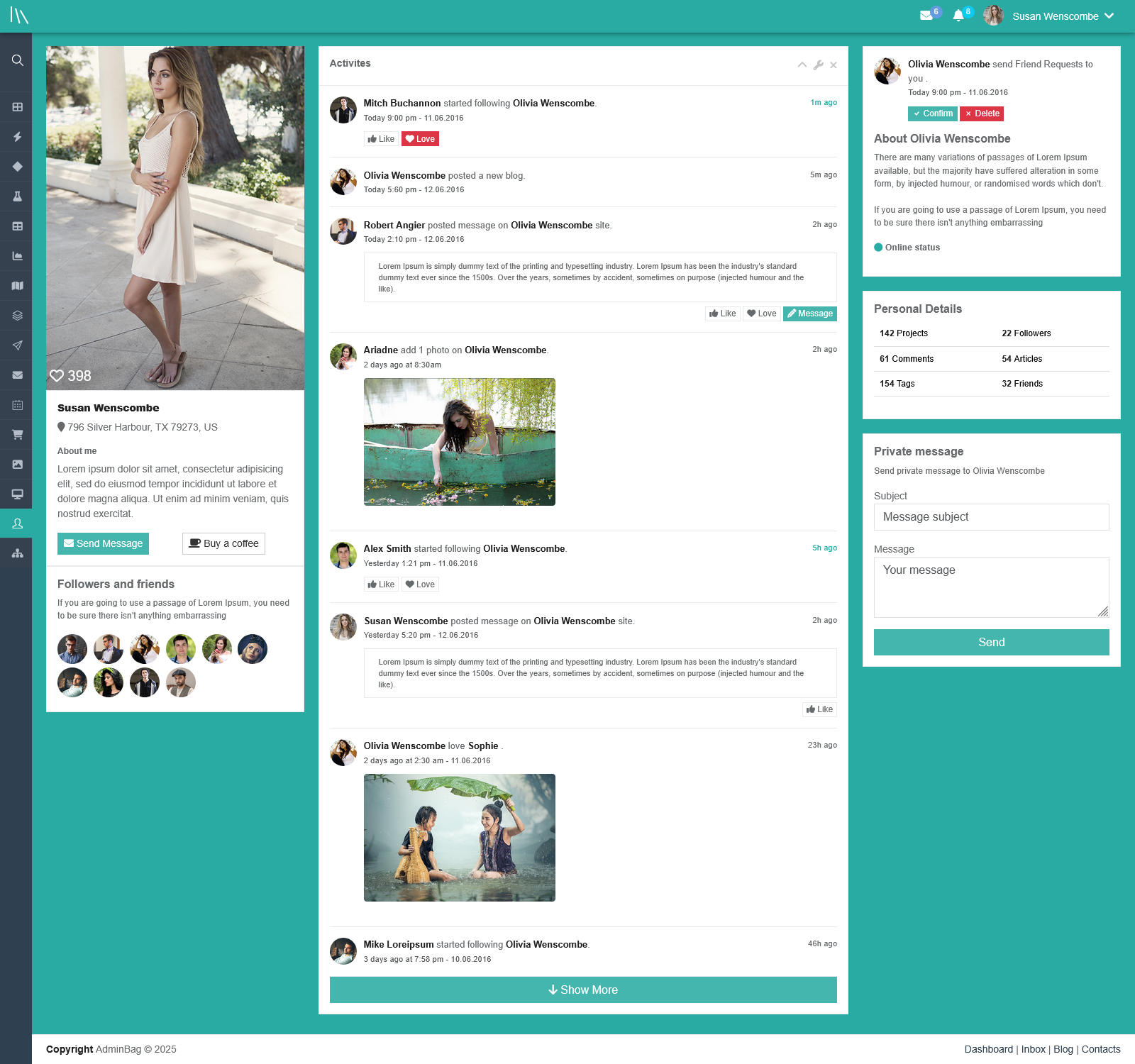This screenshot has height=1064, width=1135.
Task: Like Robert Angier's posted message
Action: [723, 314]
